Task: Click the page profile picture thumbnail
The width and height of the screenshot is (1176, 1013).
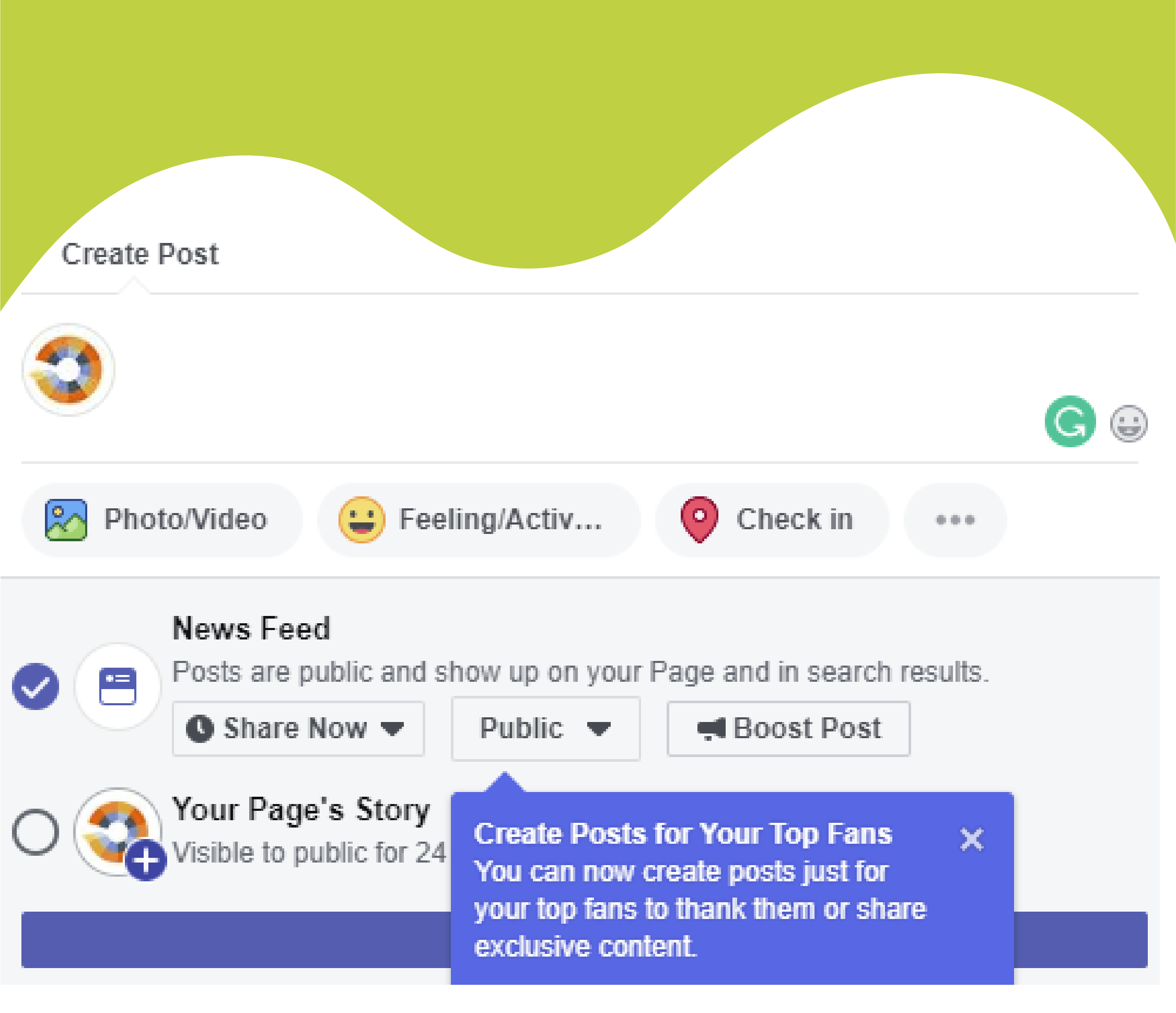Action: [68, 369]
